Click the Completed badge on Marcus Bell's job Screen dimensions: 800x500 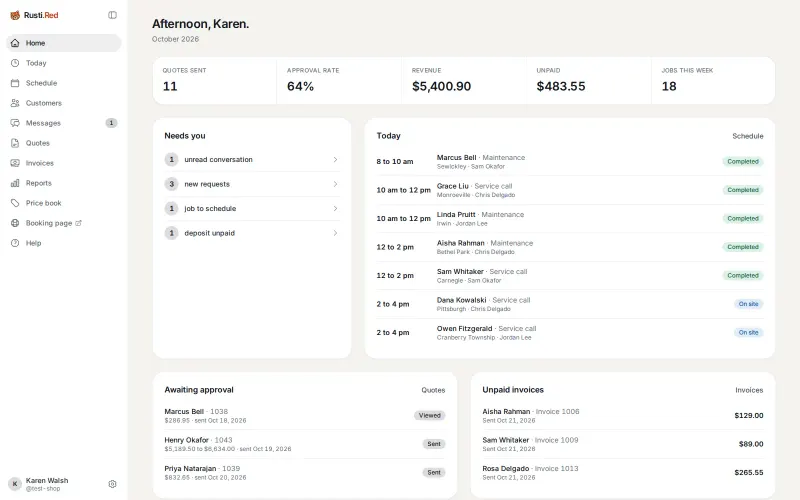click(743, 162)
